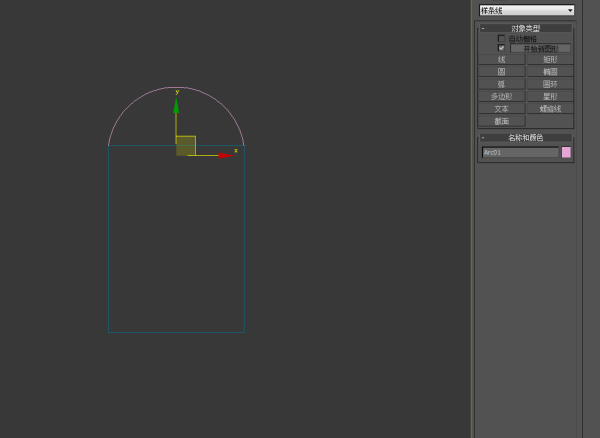The width and height of the screenshot is (600, 438).
Task: Uncheck the box beside 开始新图形
Action: click(501, 48)
